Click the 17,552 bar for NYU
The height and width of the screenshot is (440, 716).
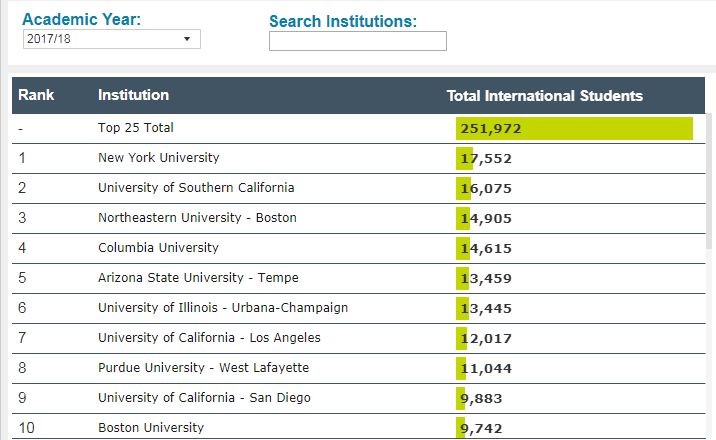click(x=465, y=158)
